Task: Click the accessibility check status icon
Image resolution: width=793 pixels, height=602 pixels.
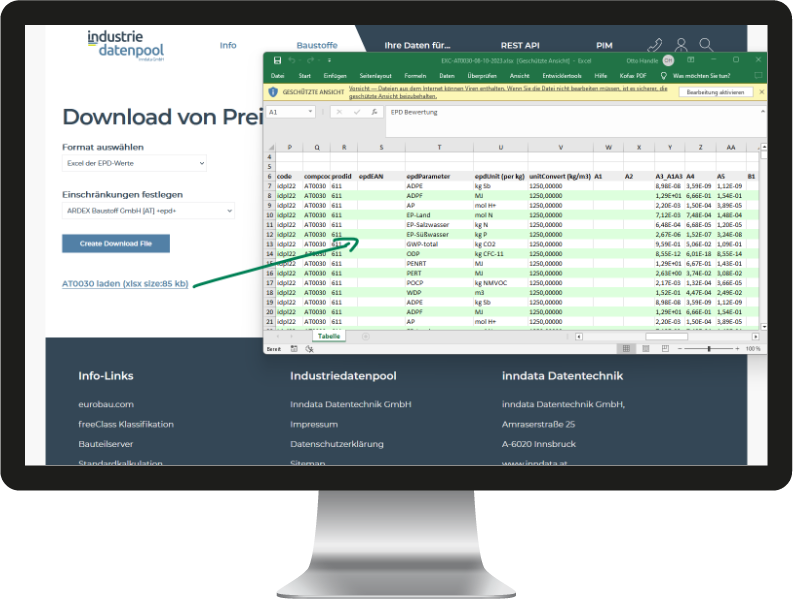Action: pos(310,349)
